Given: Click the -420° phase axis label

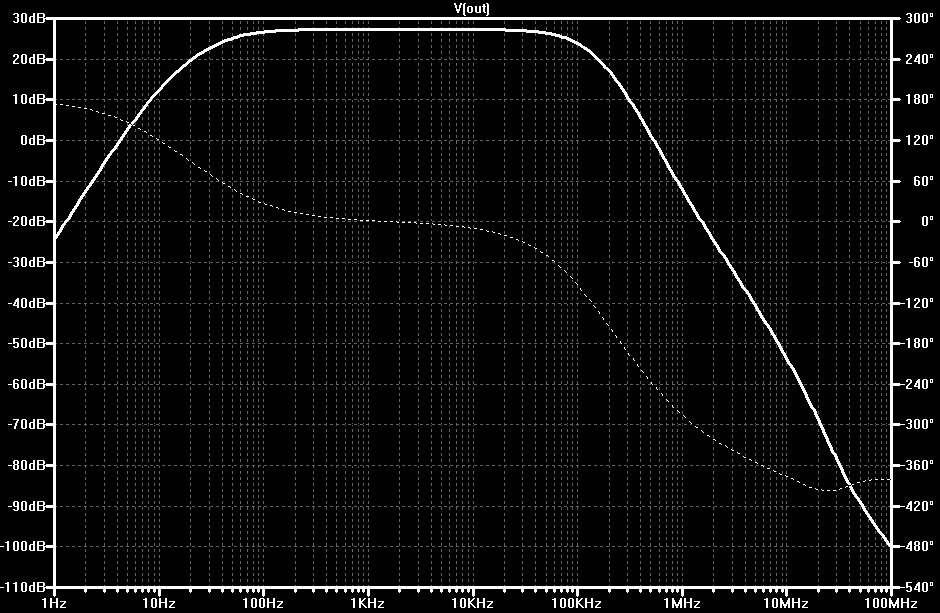Looking at the screenshot, I should (x=917, y=506).
